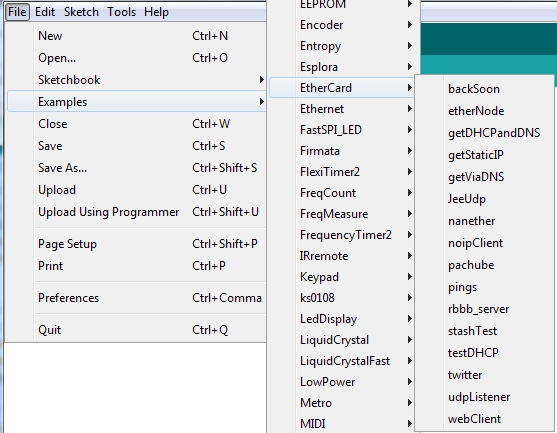Expand the Ethernet examples submenu
557x433 pixels.
click(342, 109)
